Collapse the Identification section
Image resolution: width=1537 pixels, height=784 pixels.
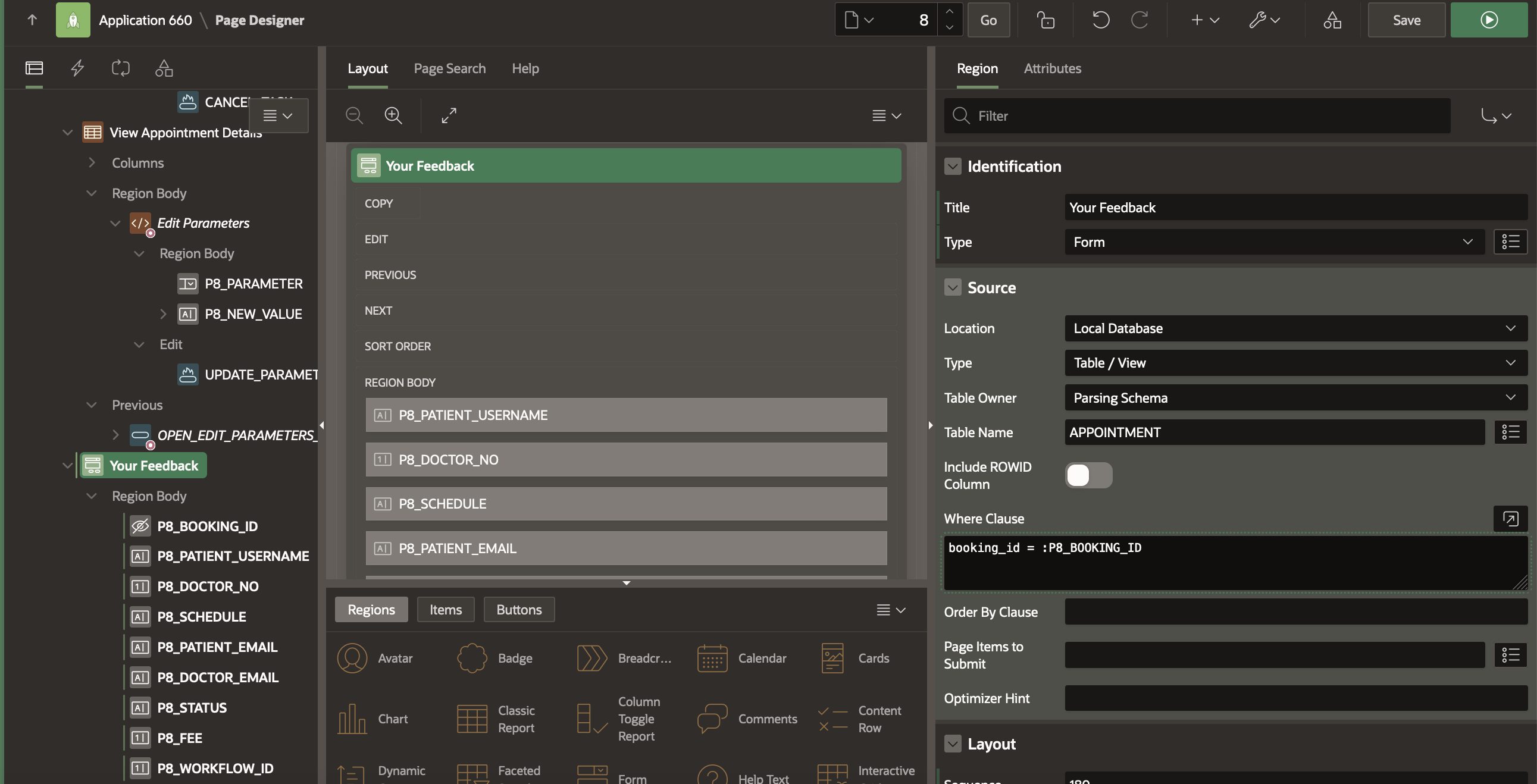click(952, 167)
